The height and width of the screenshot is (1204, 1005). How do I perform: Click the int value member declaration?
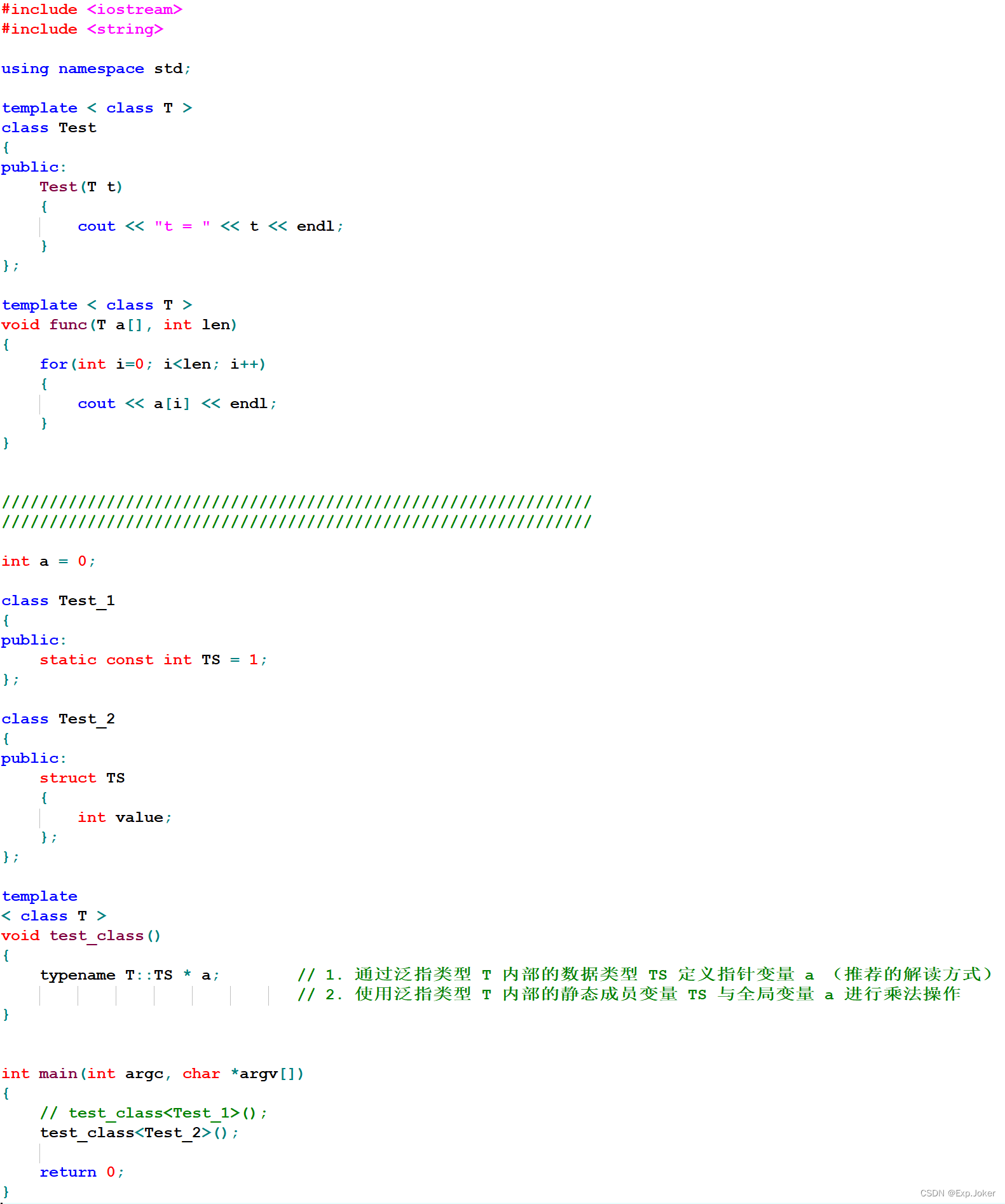tap(125, 817)
